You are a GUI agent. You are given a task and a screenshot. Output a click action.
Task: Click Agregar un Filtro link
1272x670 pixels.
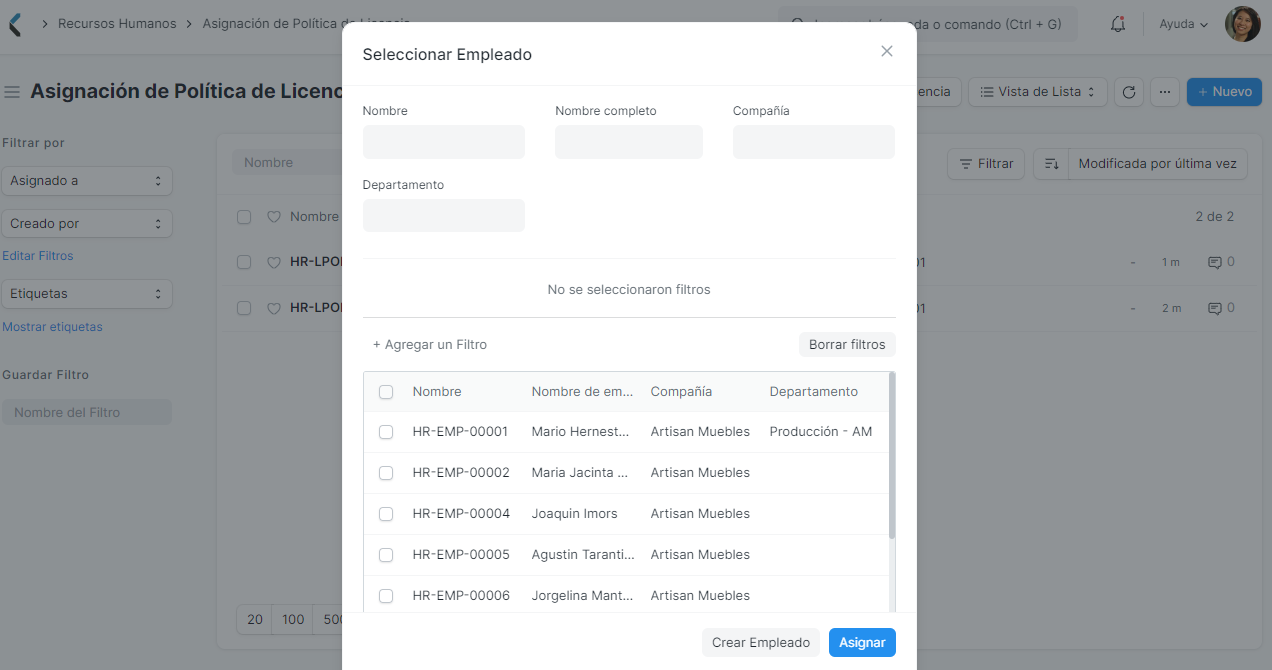(x=430, y=345)
